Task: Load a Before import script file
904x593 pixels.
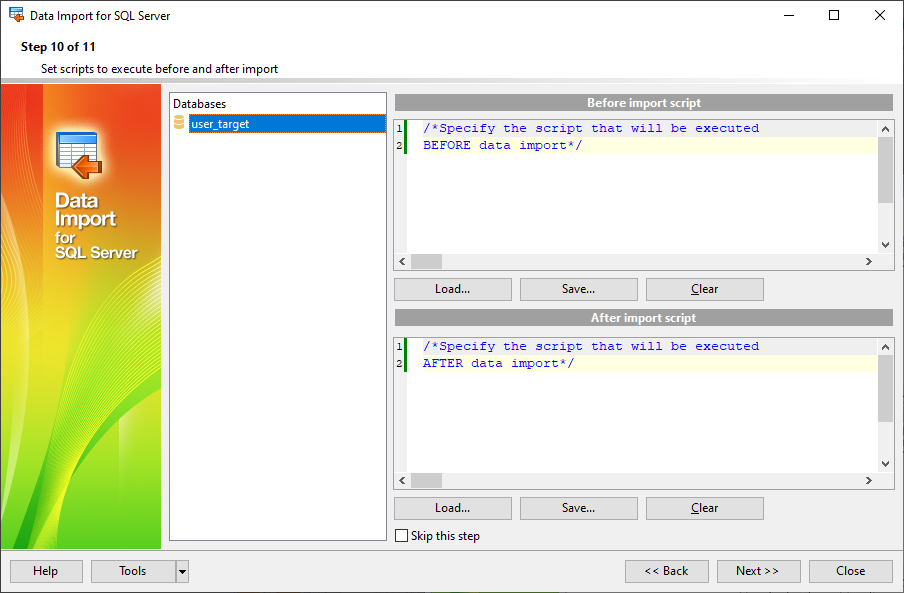Action: [452, 289]
